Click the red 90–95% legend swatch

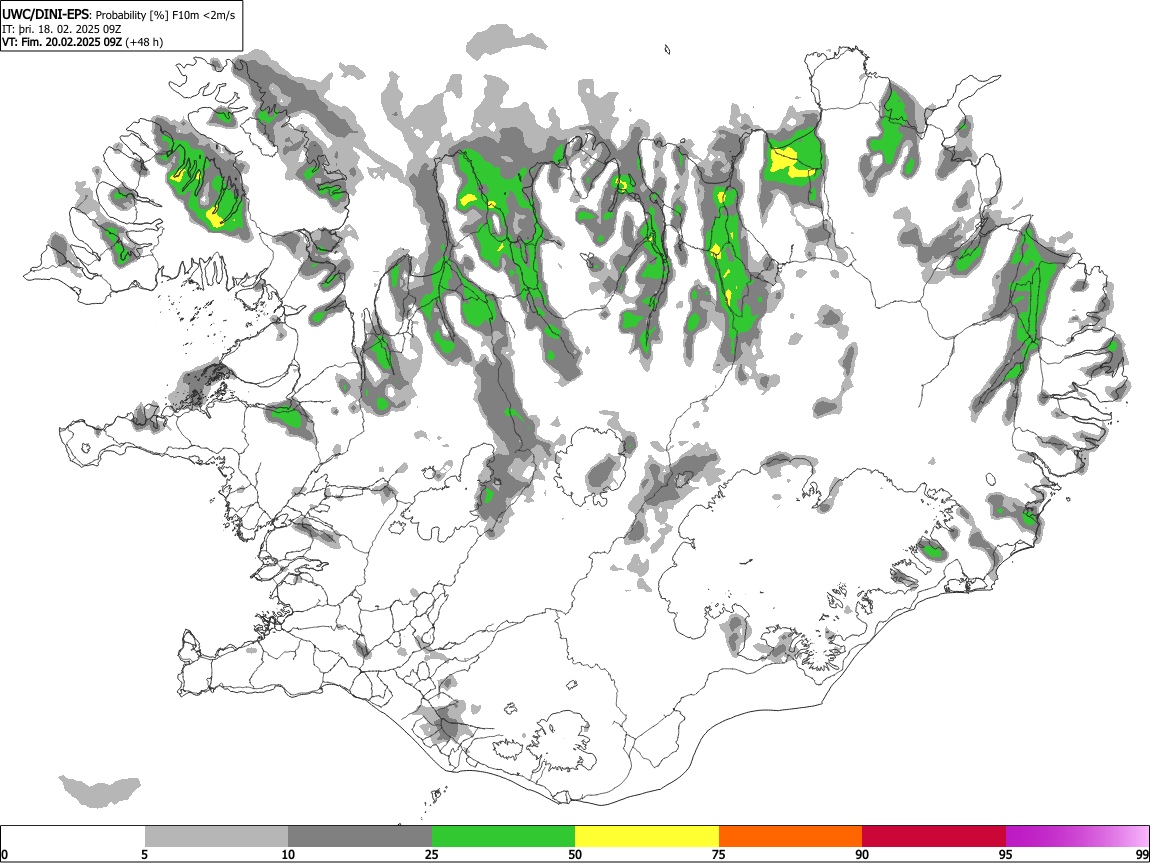(934, 836)
